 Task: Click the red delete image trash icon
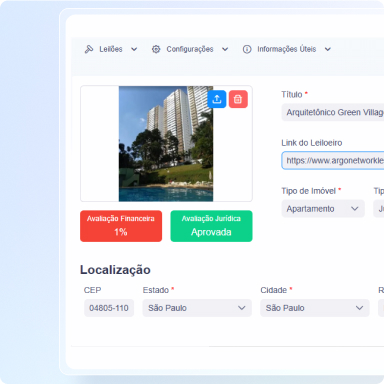238,99
